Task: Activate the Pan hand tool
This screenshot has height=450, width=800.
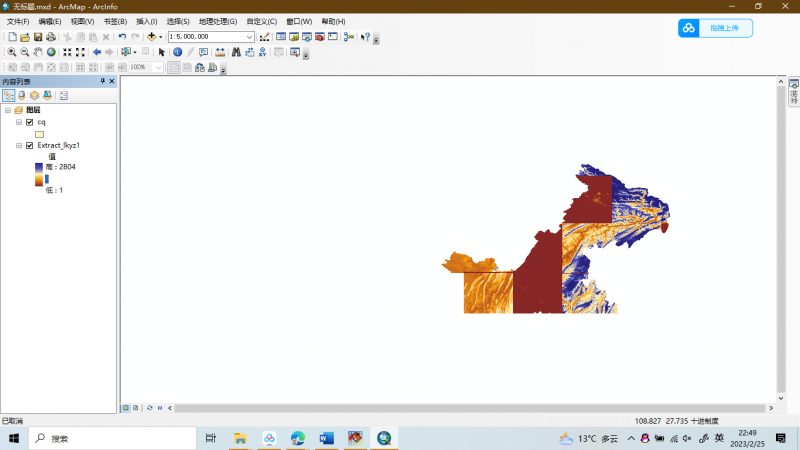Action: (x=38, y=52)
